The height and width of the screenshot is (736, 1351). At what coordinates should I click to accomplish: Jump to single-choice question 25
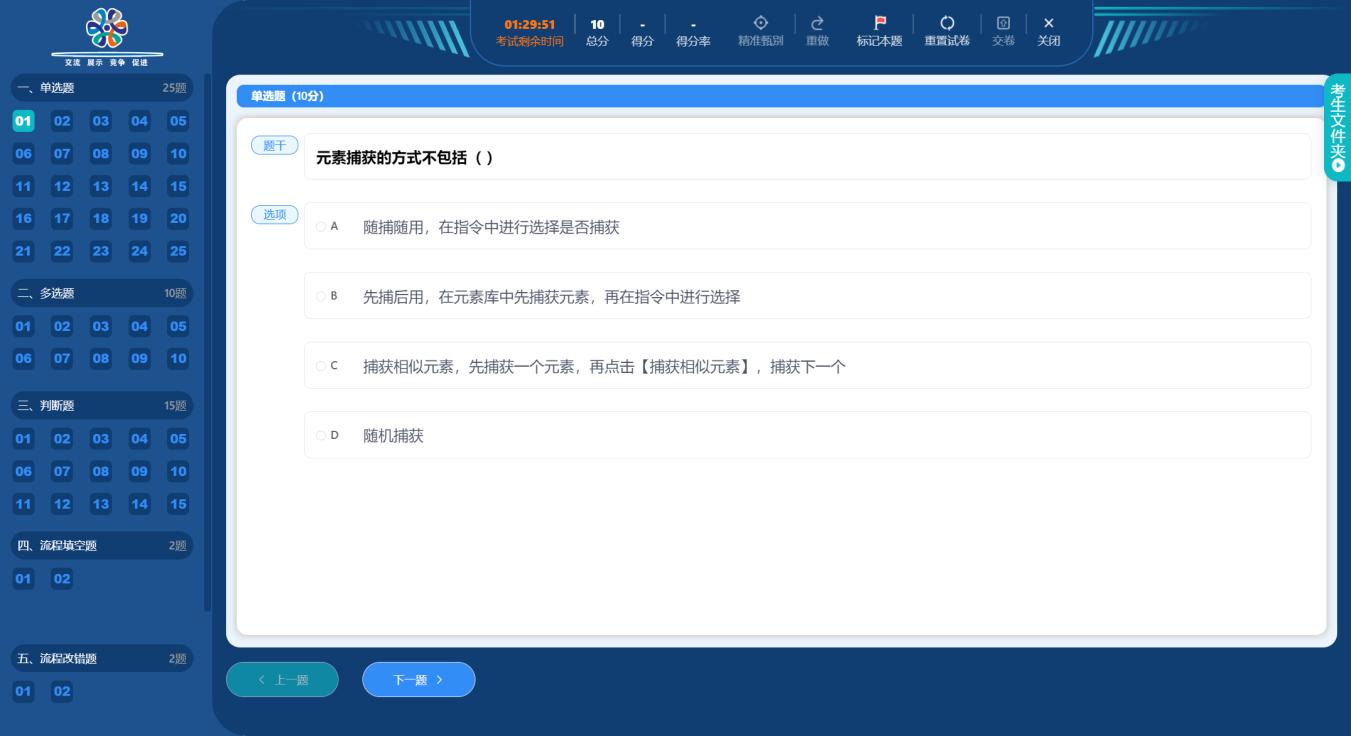tap(178, 251)
